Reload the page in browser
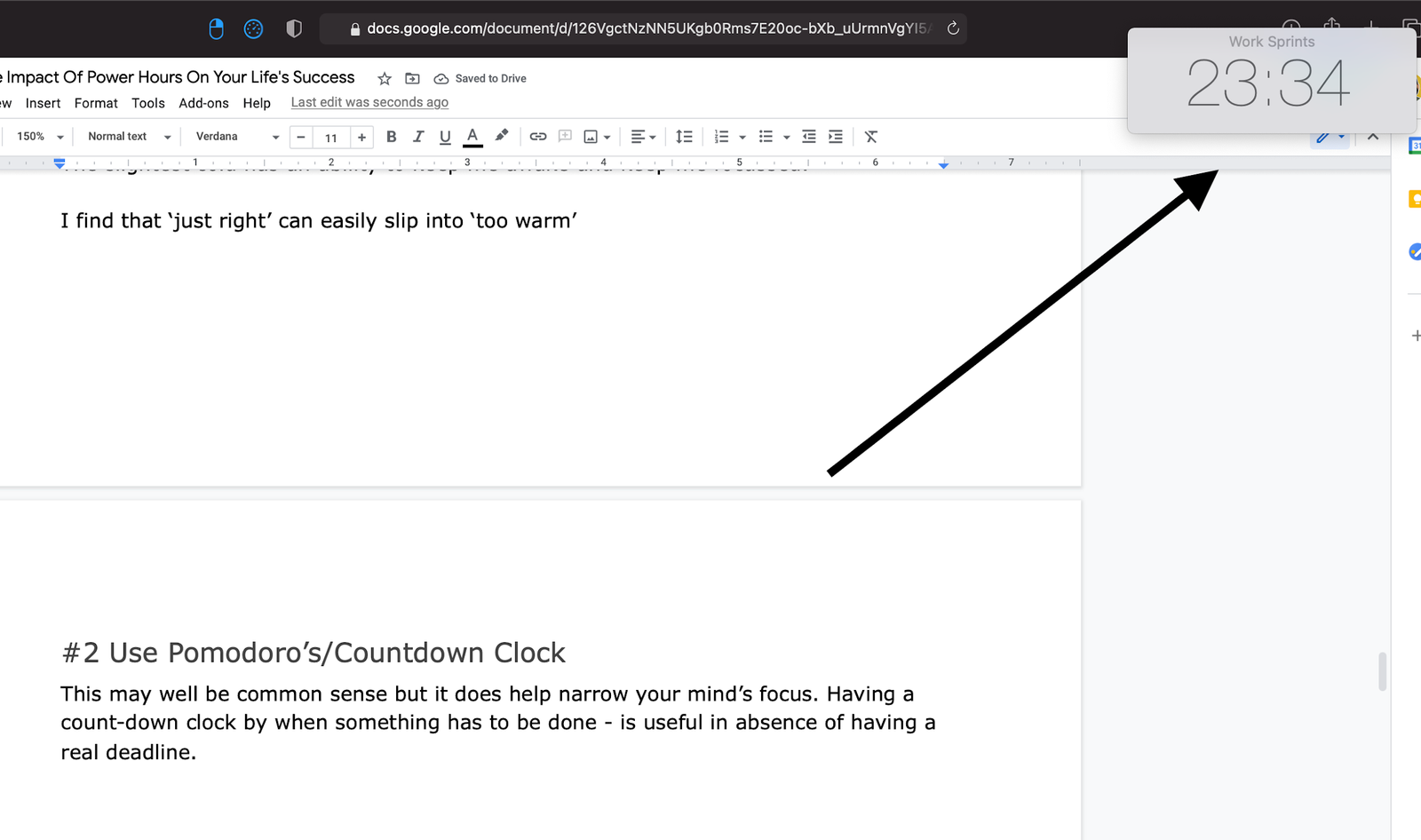This screenshot has height=840, width=1421. coord(953,28)
